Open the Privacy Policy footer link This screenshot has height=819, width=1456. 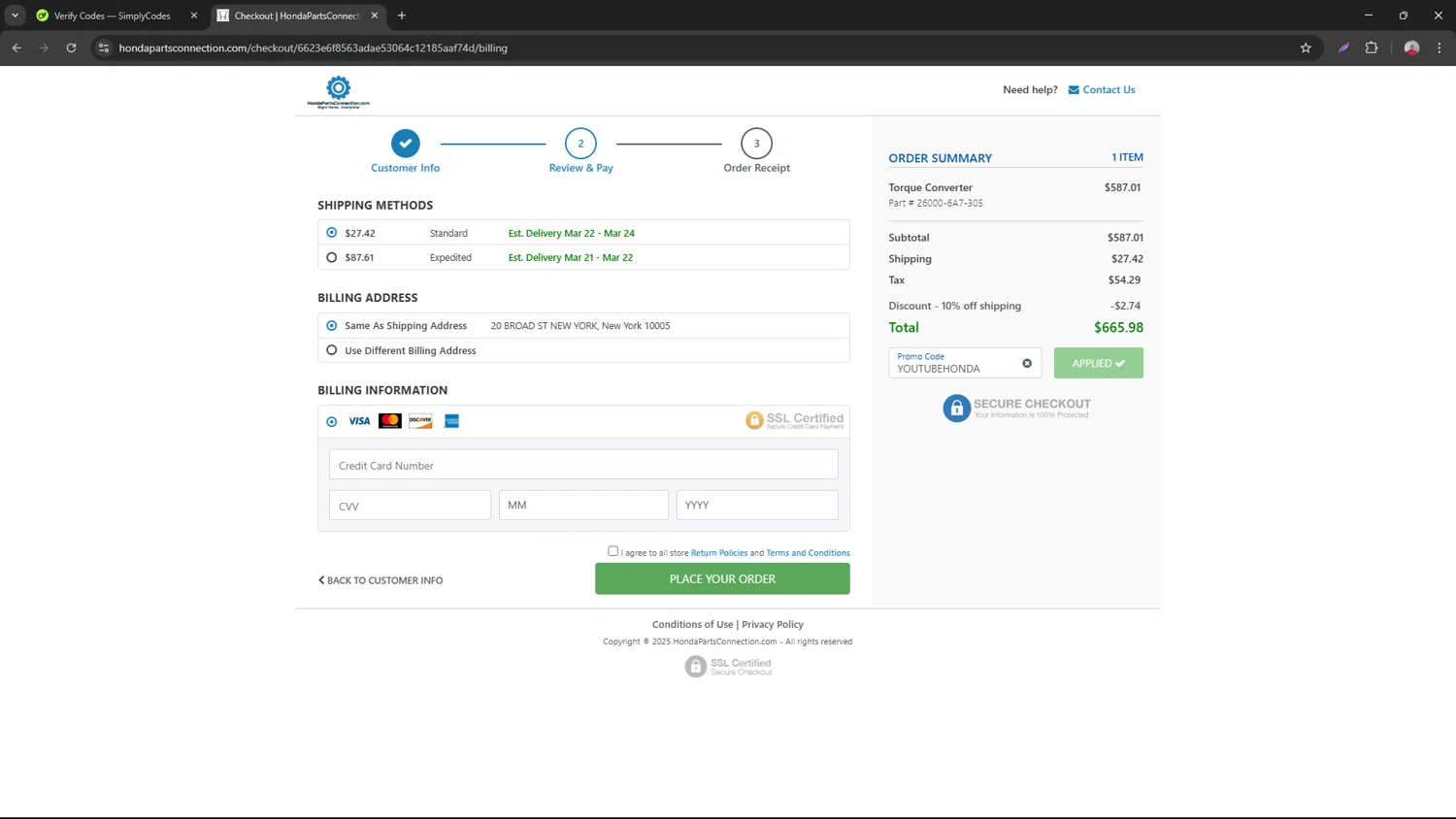tap(773, 625)
